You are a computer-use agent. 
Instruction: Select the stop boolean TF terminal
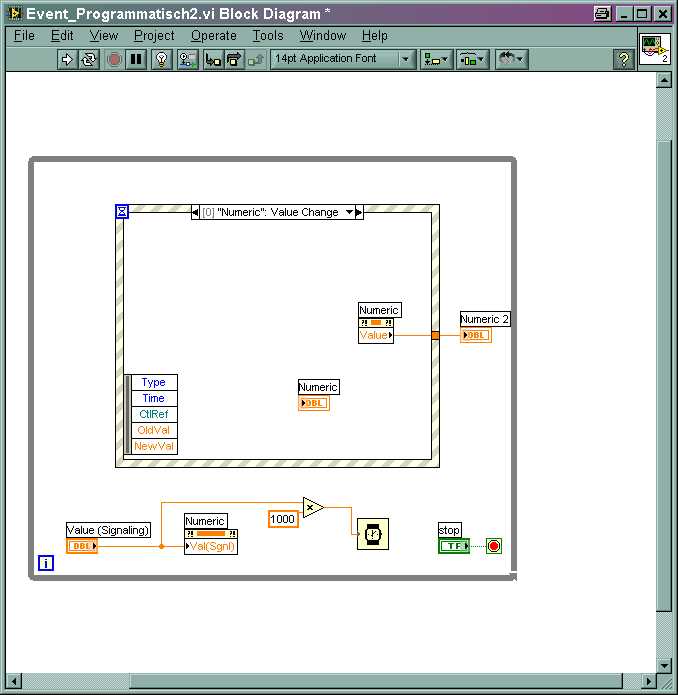pos(454,546)
